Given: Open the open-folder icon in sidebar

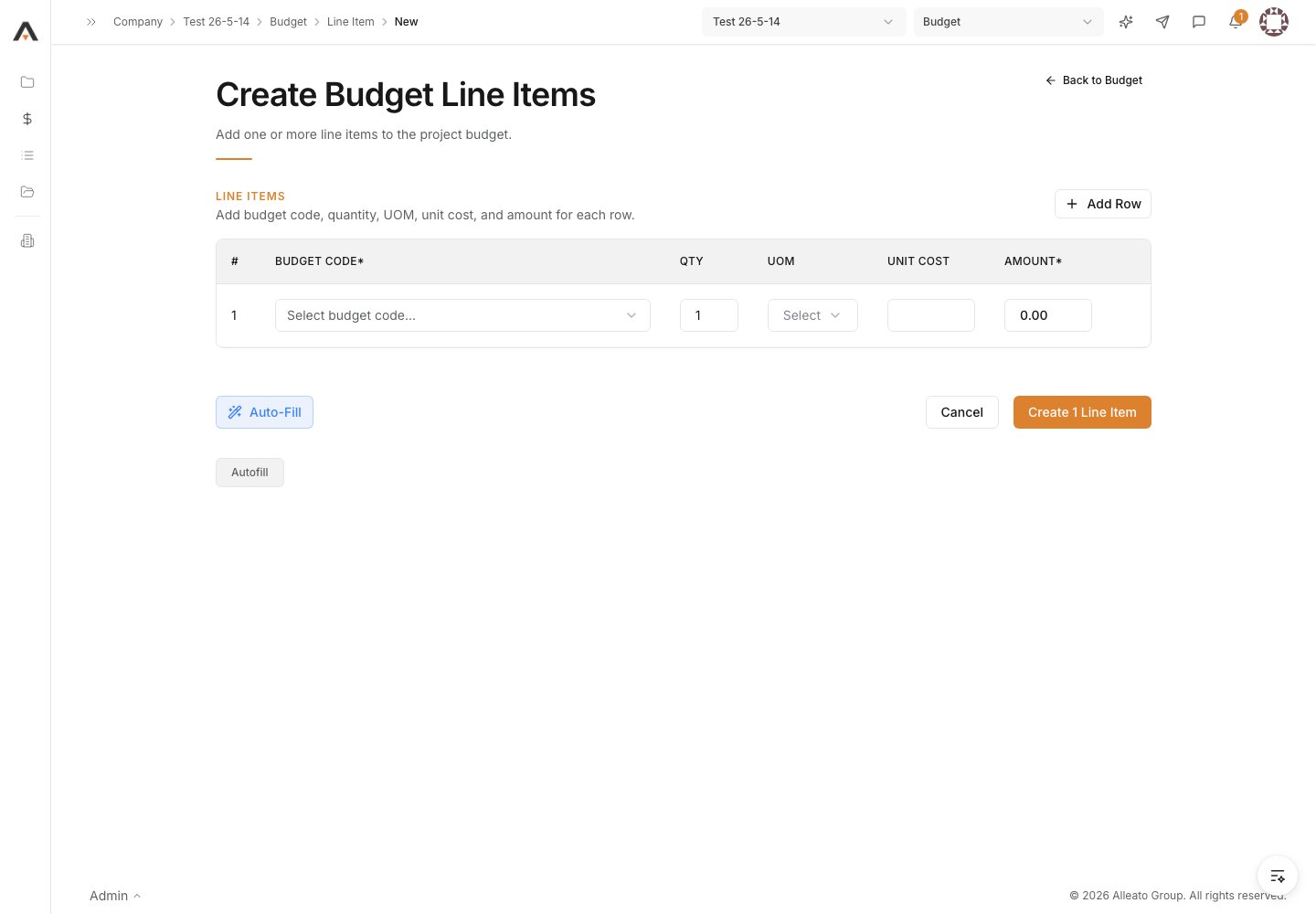Looking at the screenshot, I should click(27, 192).
